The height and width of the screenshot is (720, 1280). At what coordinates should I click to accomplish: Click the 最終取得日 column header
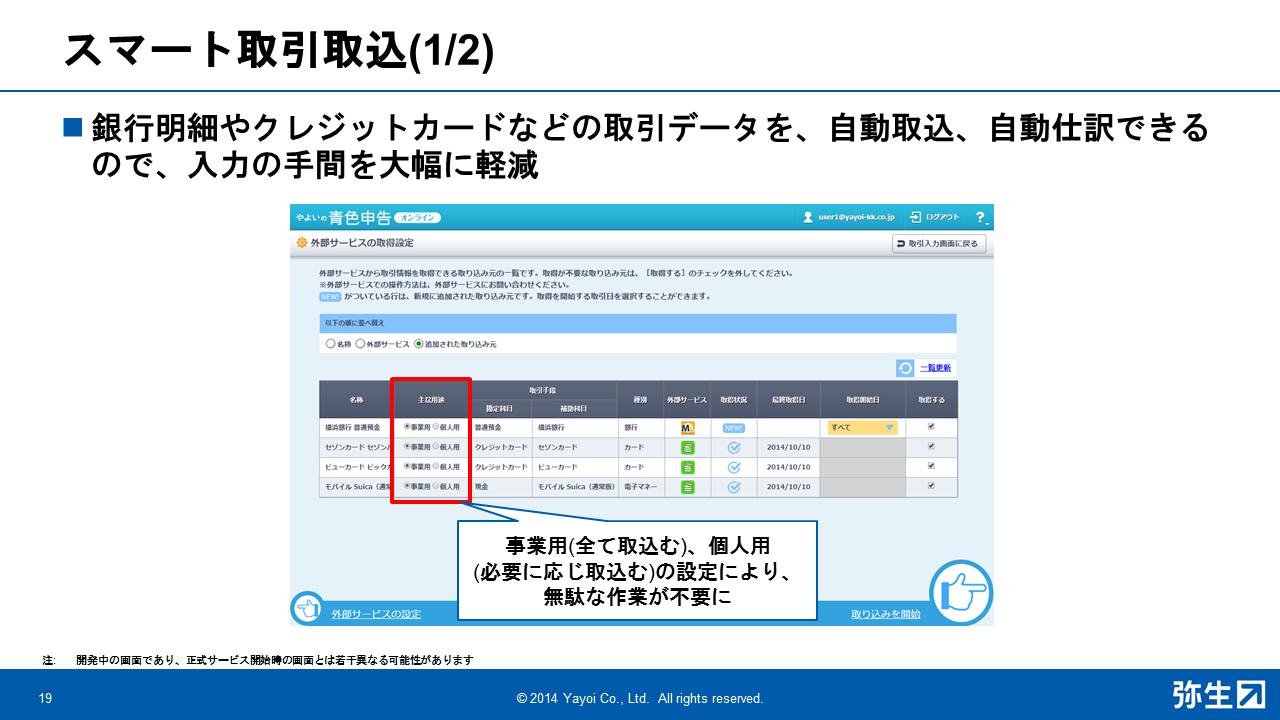click(787, 399)
